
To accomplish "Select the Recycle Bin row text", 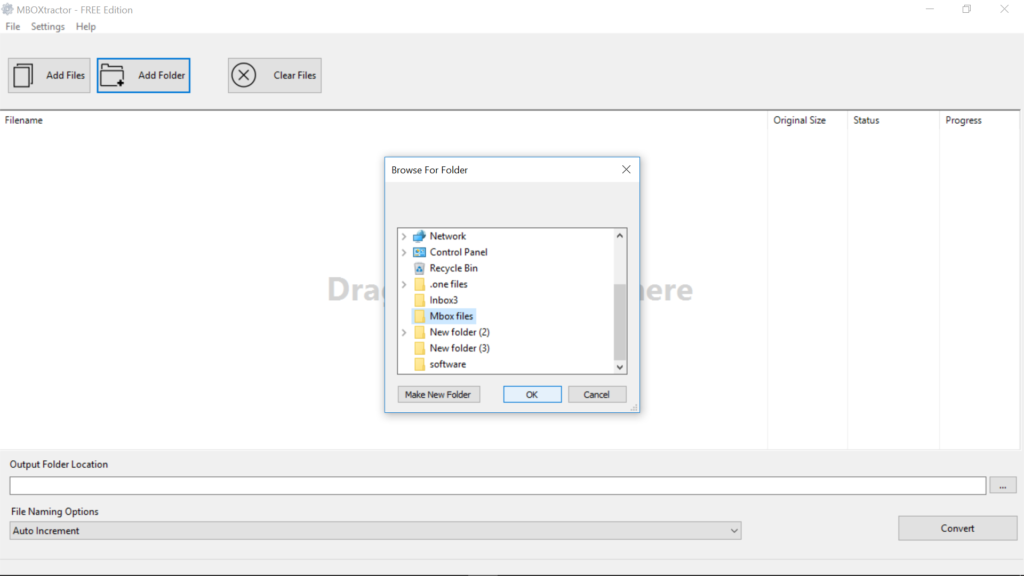I will pos(453,268).
